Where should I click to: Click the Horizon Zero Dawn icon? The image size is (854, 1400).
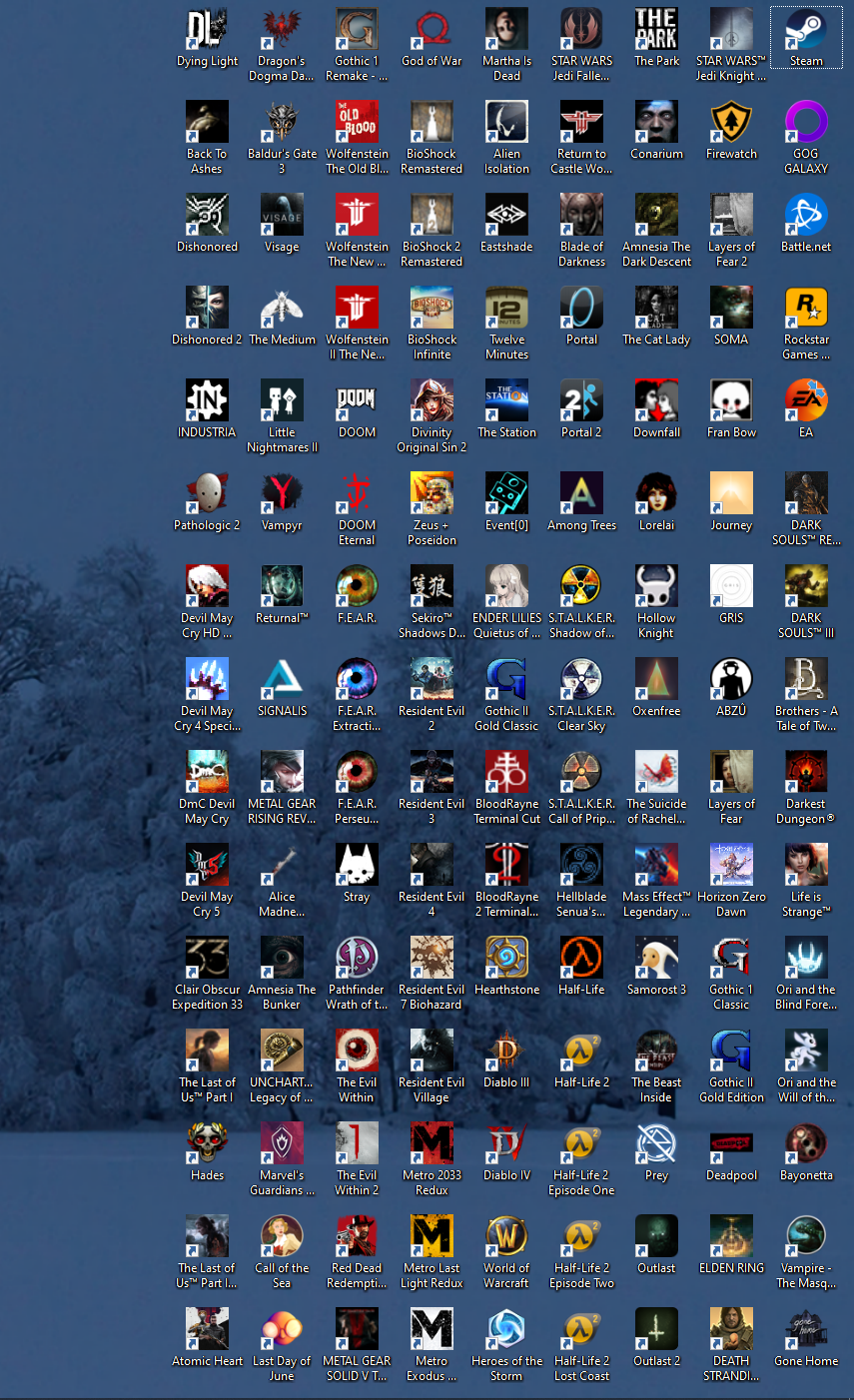(x=731, y=865)
